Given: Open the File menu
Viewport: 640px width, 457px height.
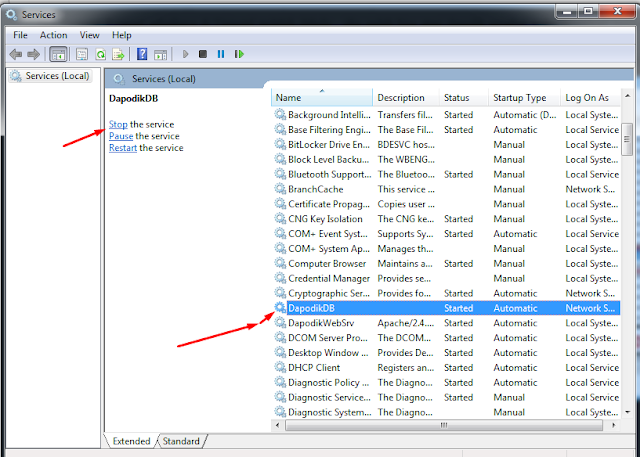Looking at the screenshot, I should click(x=20, y=35).
